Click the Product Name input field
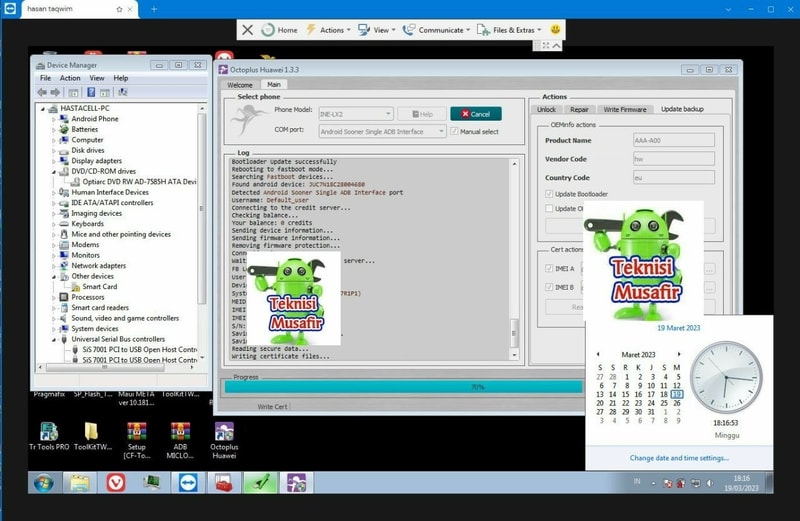This screenshot has width=800, height=521. [673, 140]
